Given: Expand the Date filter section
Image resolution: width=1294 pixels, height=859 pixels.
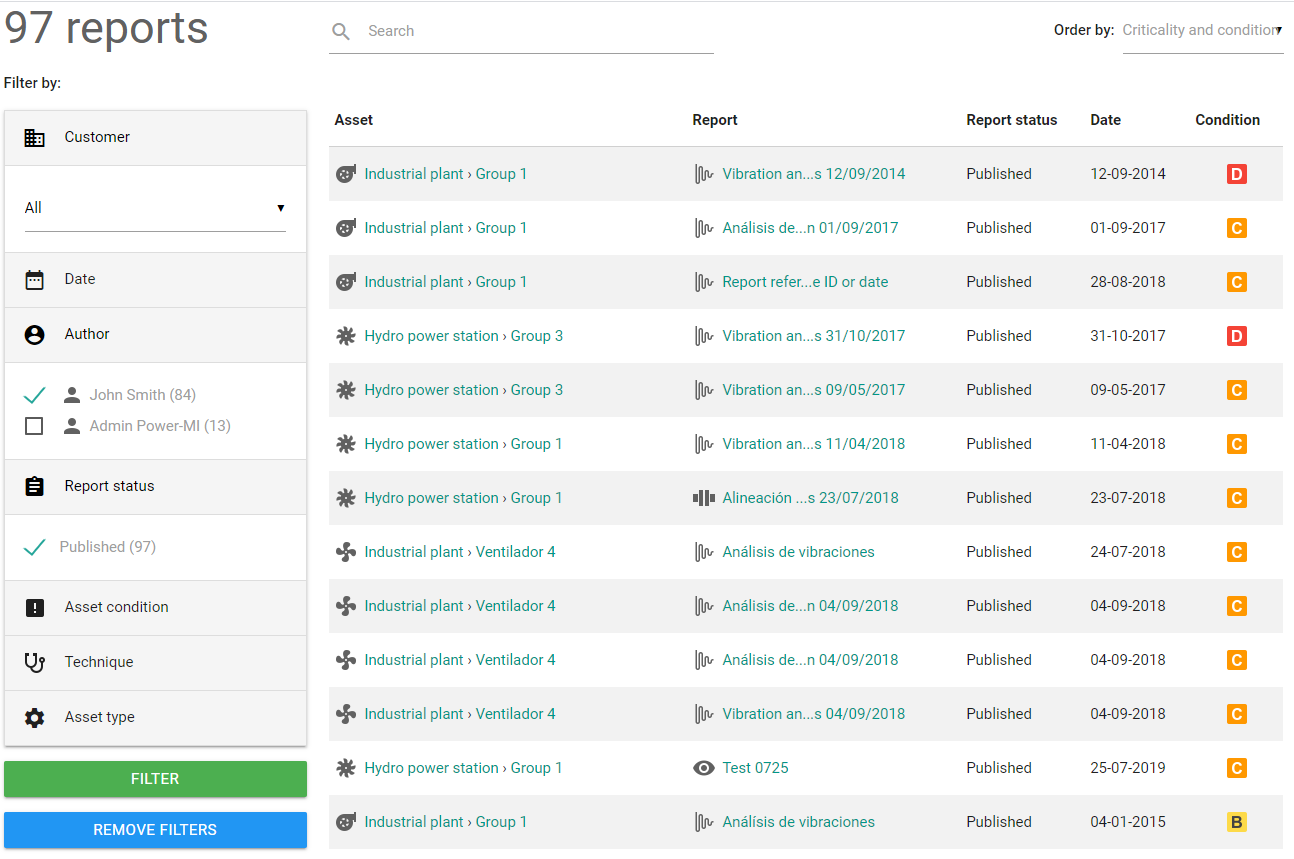Looking at the screenshot, I should point(155,280).
